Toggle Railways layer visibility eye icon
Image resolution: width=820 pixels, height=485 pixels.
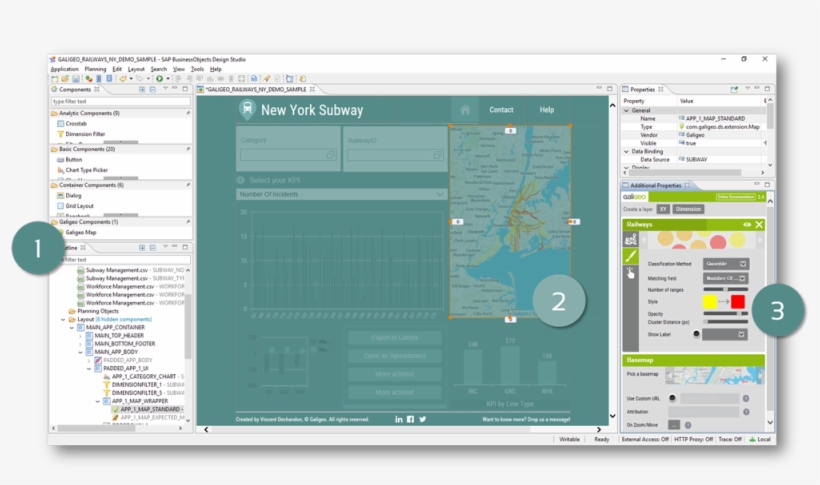[747, 224]
